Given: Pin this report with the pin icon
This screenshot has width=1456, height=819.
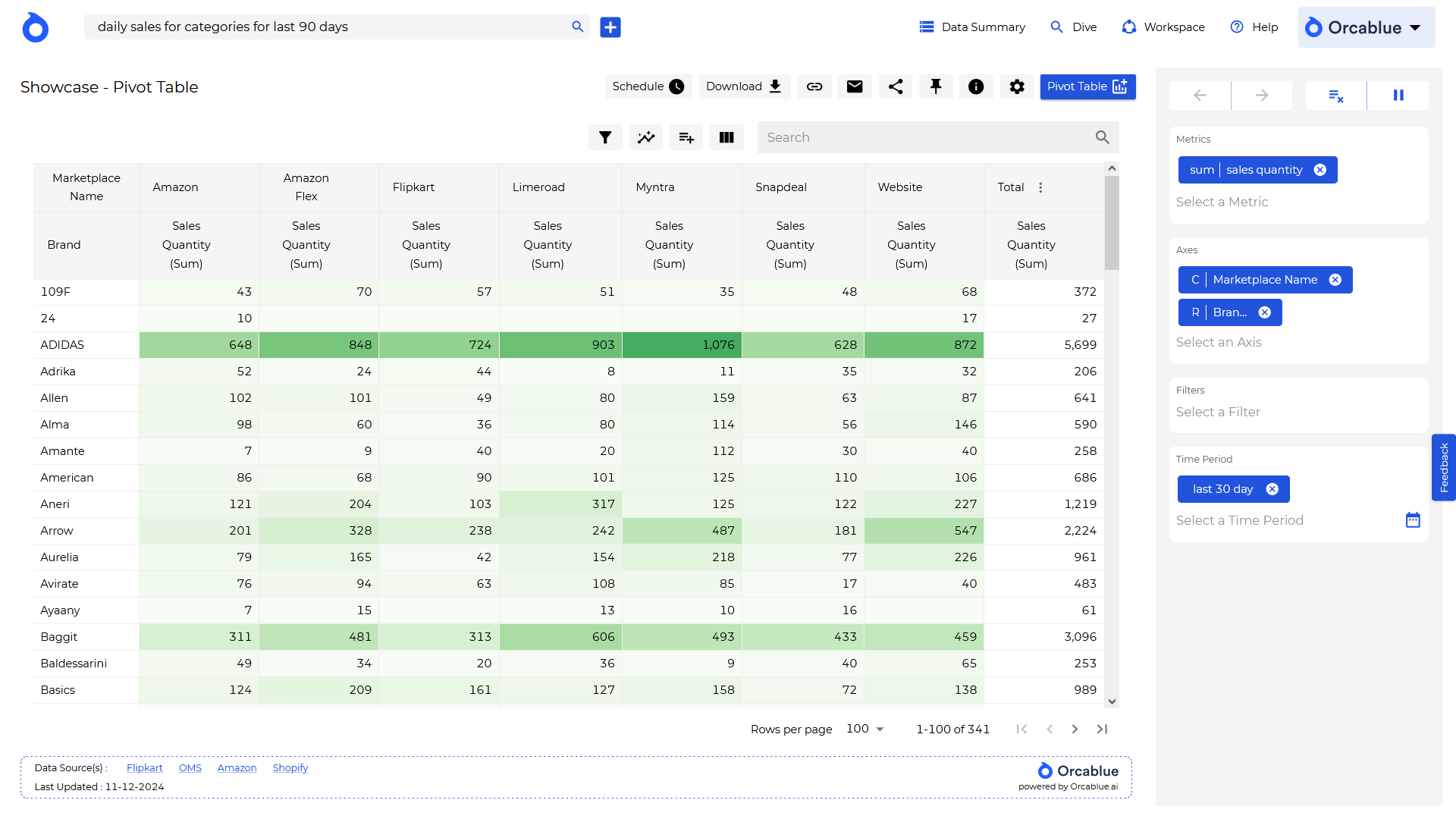Looking at the screenshot, I should coord(936,86).
